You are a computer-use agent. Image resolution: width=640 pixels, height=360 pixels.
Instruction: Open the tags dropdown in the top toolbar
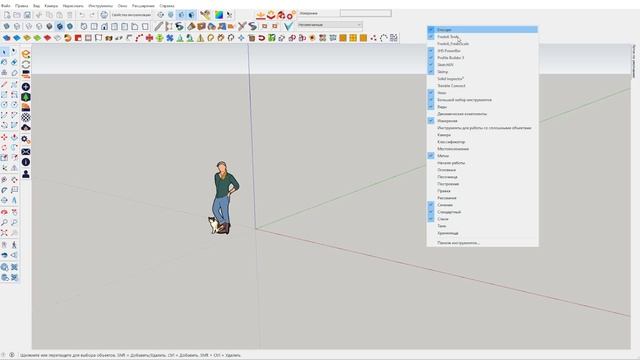coord(330,25)
